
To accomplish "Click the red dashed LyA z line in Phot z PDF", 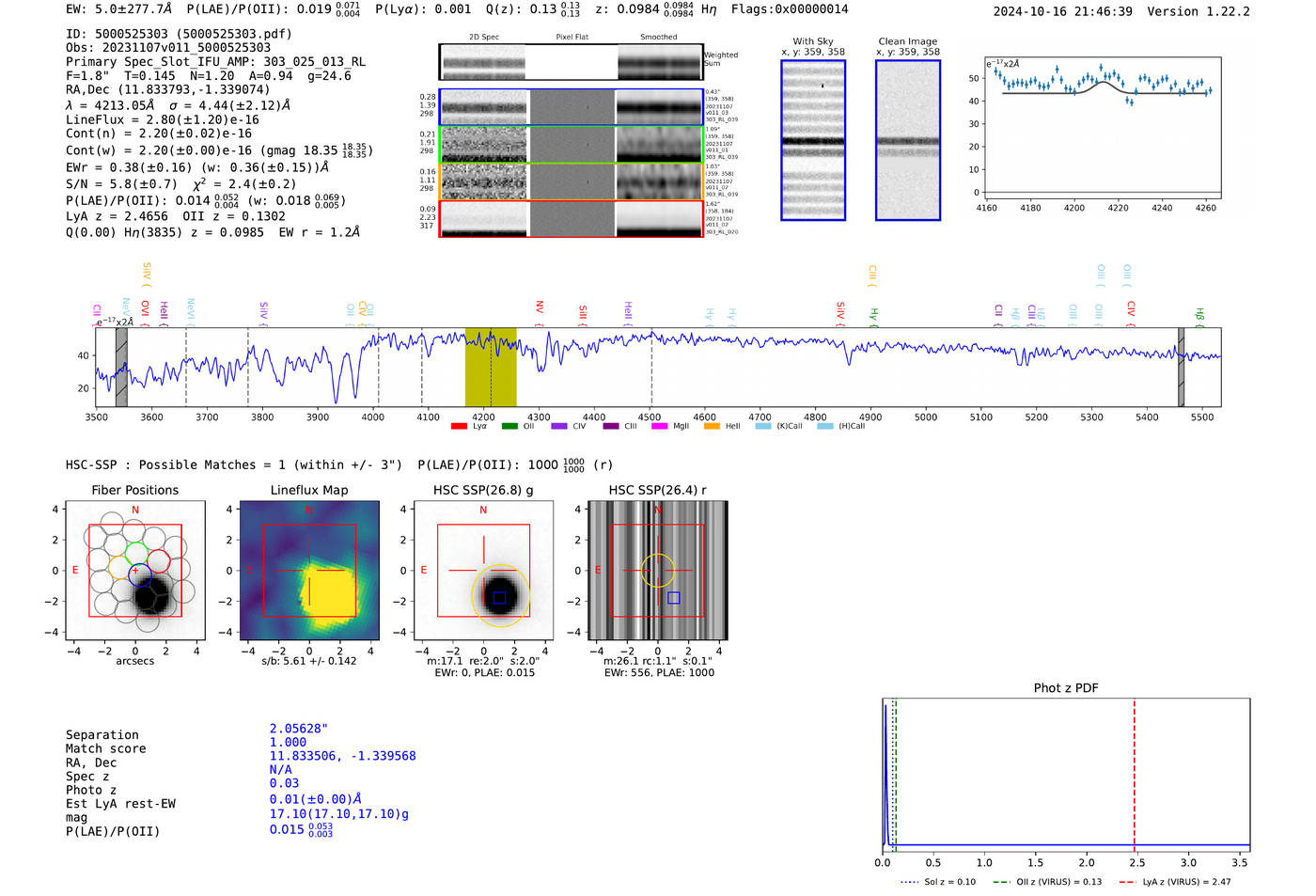I will click(x=1134, y=771).
